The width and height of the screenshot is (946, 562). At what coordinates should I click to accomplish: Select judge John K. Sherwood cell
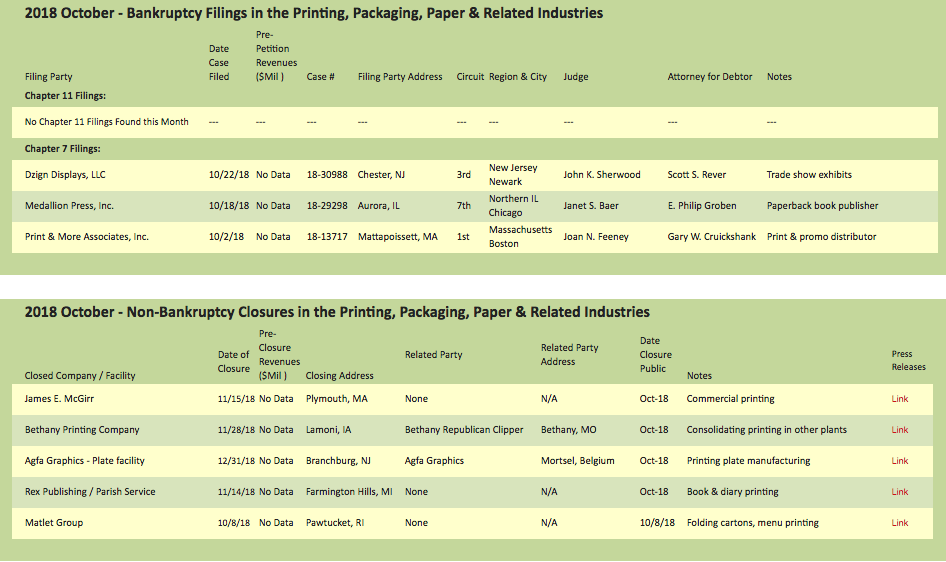(602, 175)
